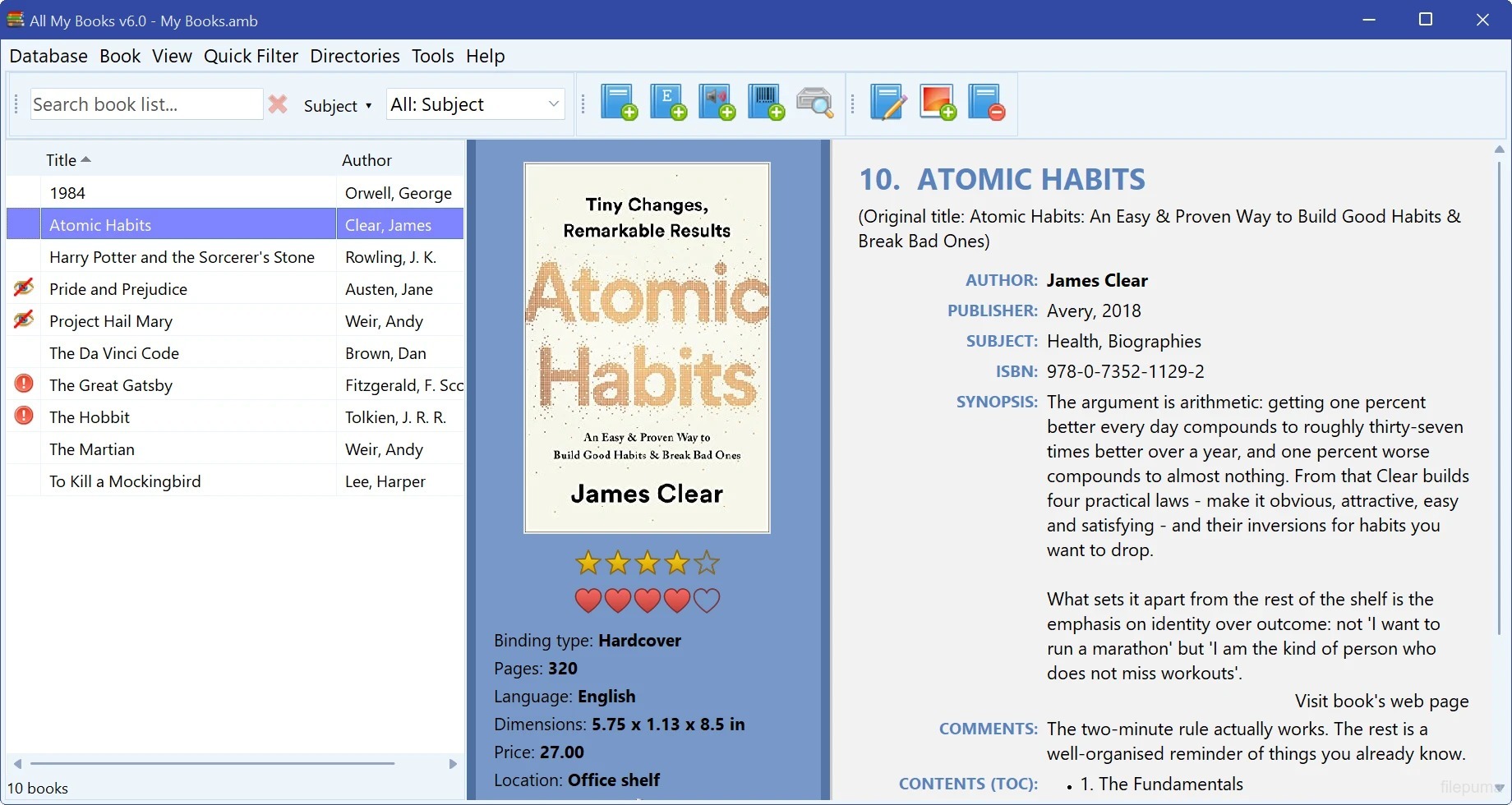Click the author cell Orwell, George
Screen dimensions: 1512x805
[399, 193]
